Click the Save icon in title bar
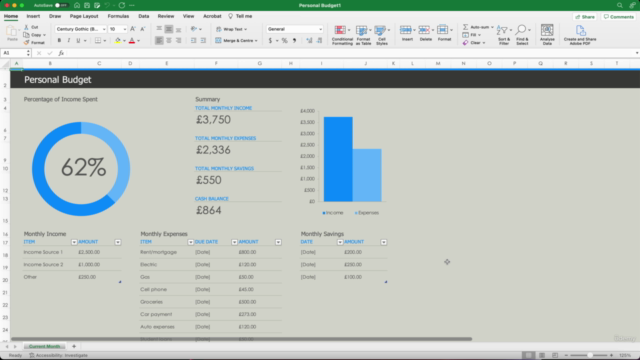 87,5
